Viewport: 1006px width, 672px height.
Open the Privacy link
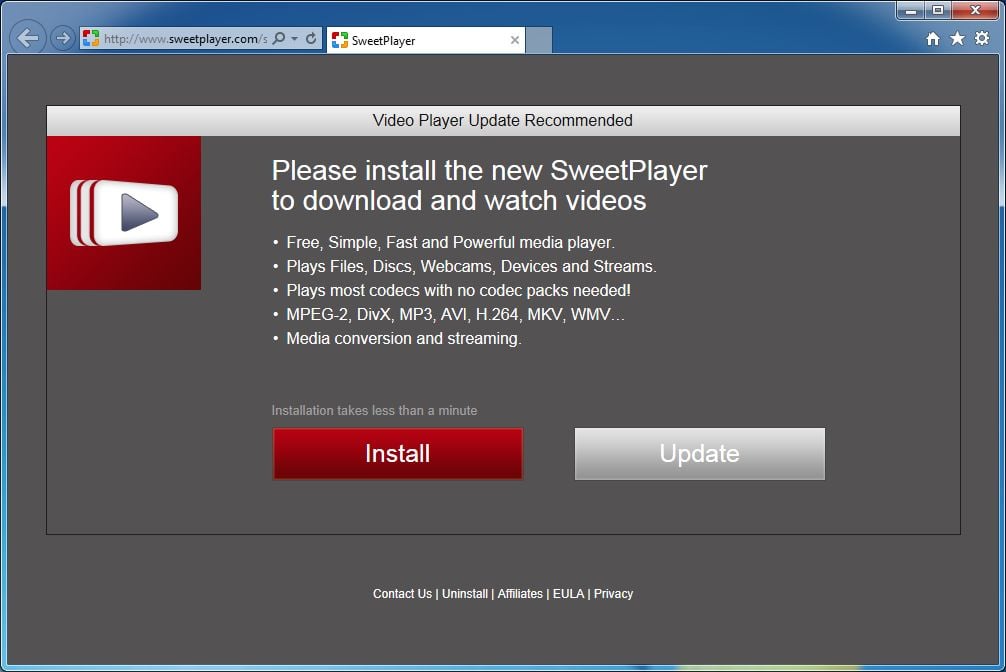click(x=613, y=594)
